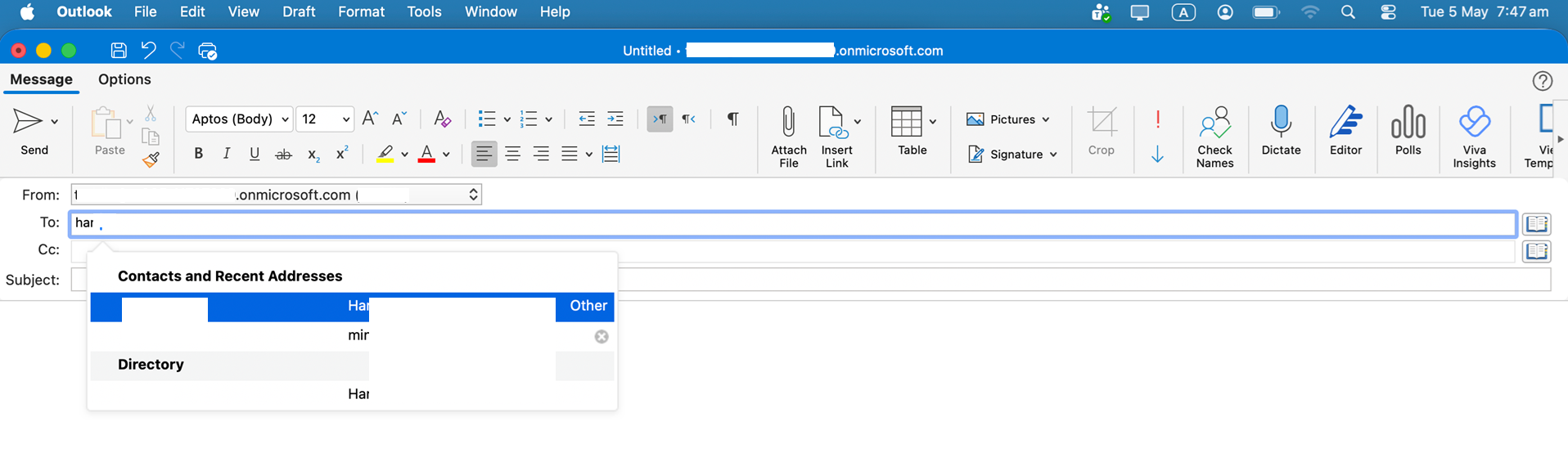This screenshot has width=1568, height=471.
Task: Open the Send options arrow
Action: (55, 122)
